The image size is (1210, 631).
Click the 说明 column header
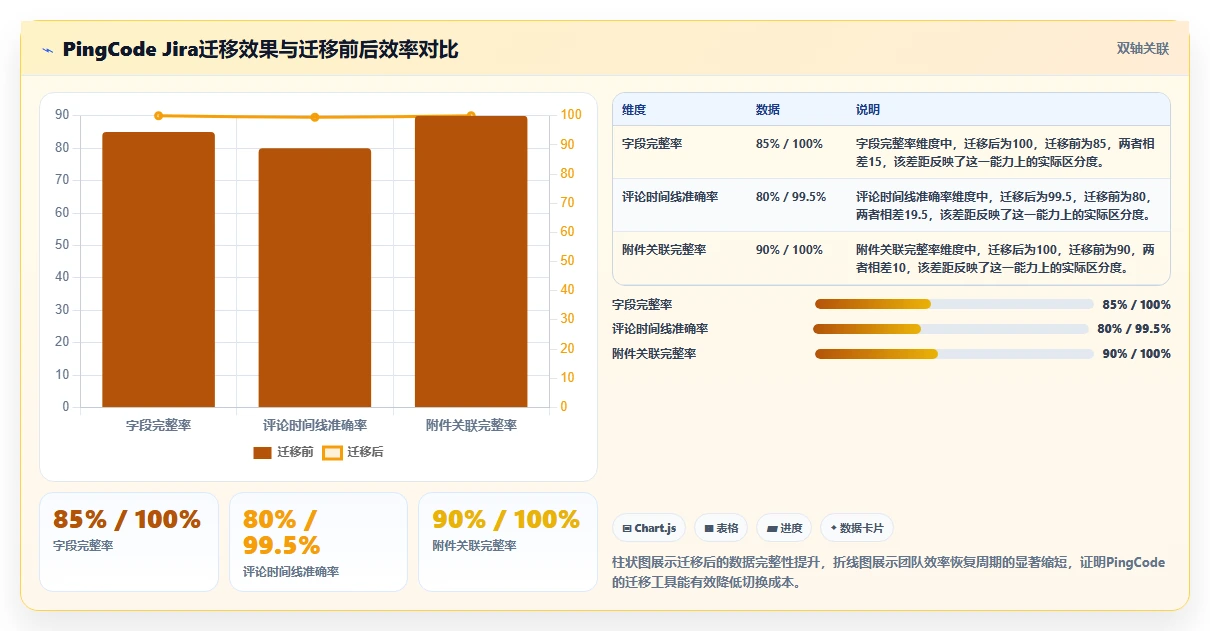tap(868, 110)
